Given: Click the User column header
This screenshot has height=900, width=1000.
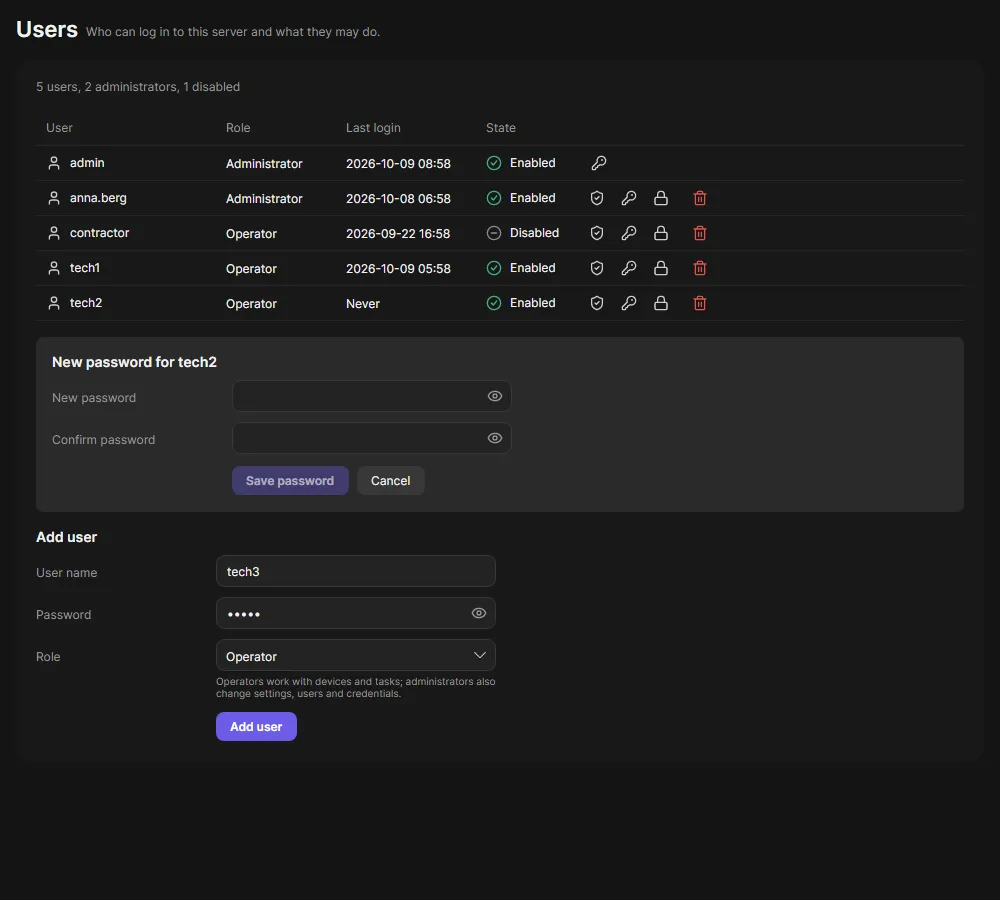Looking at the screenshot, I should point(59,128).
